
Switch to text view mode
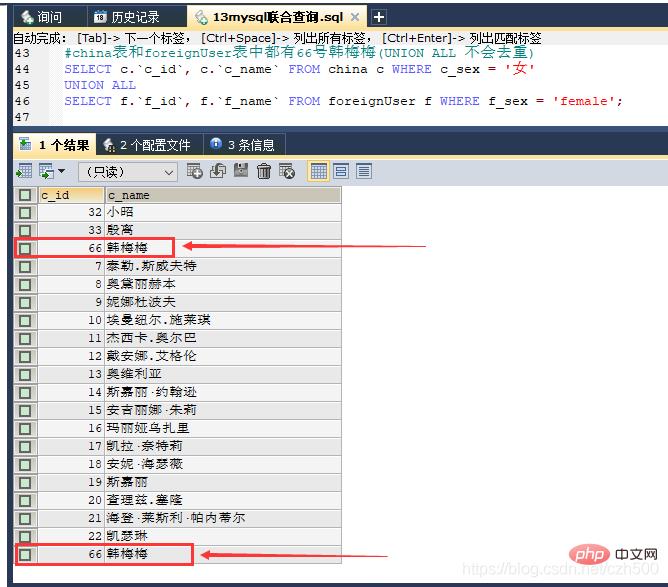tap(363, 171)
